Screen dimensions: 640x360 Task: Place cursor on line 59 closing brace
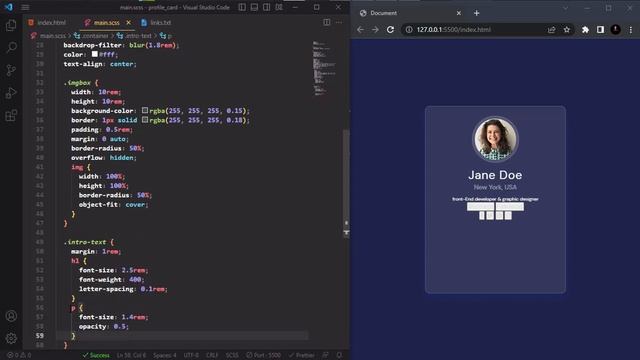tap(73, 336)
